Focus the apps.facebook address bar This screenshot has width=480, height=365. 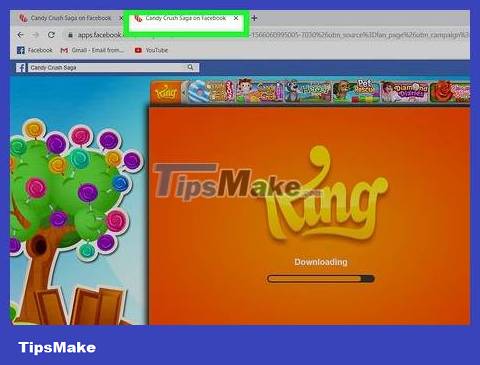point(267,35)
